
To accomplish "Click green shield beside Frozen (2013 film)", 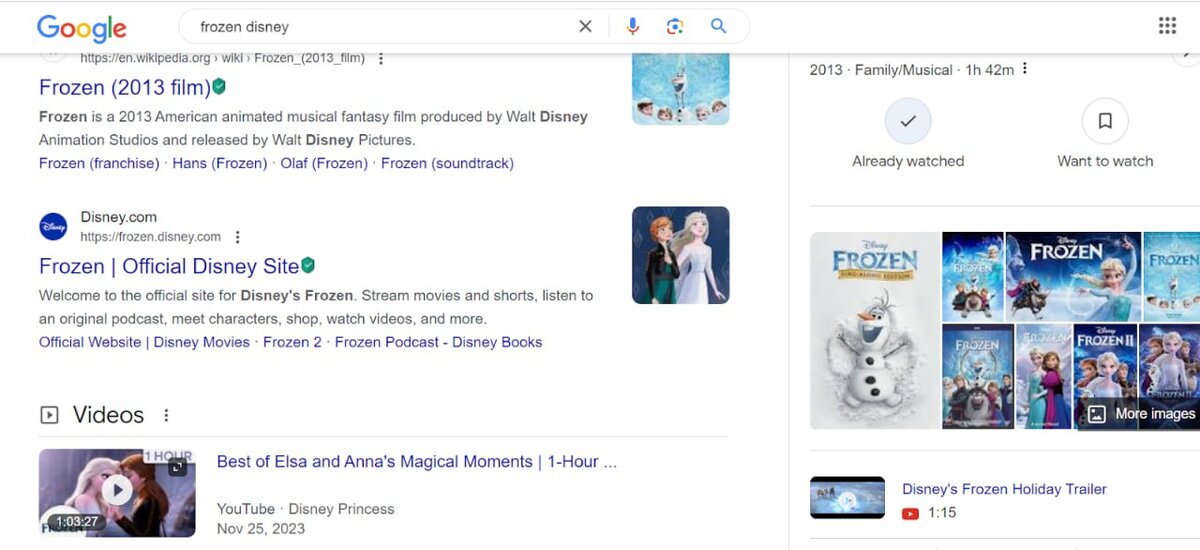I will (x=219, y=86).
